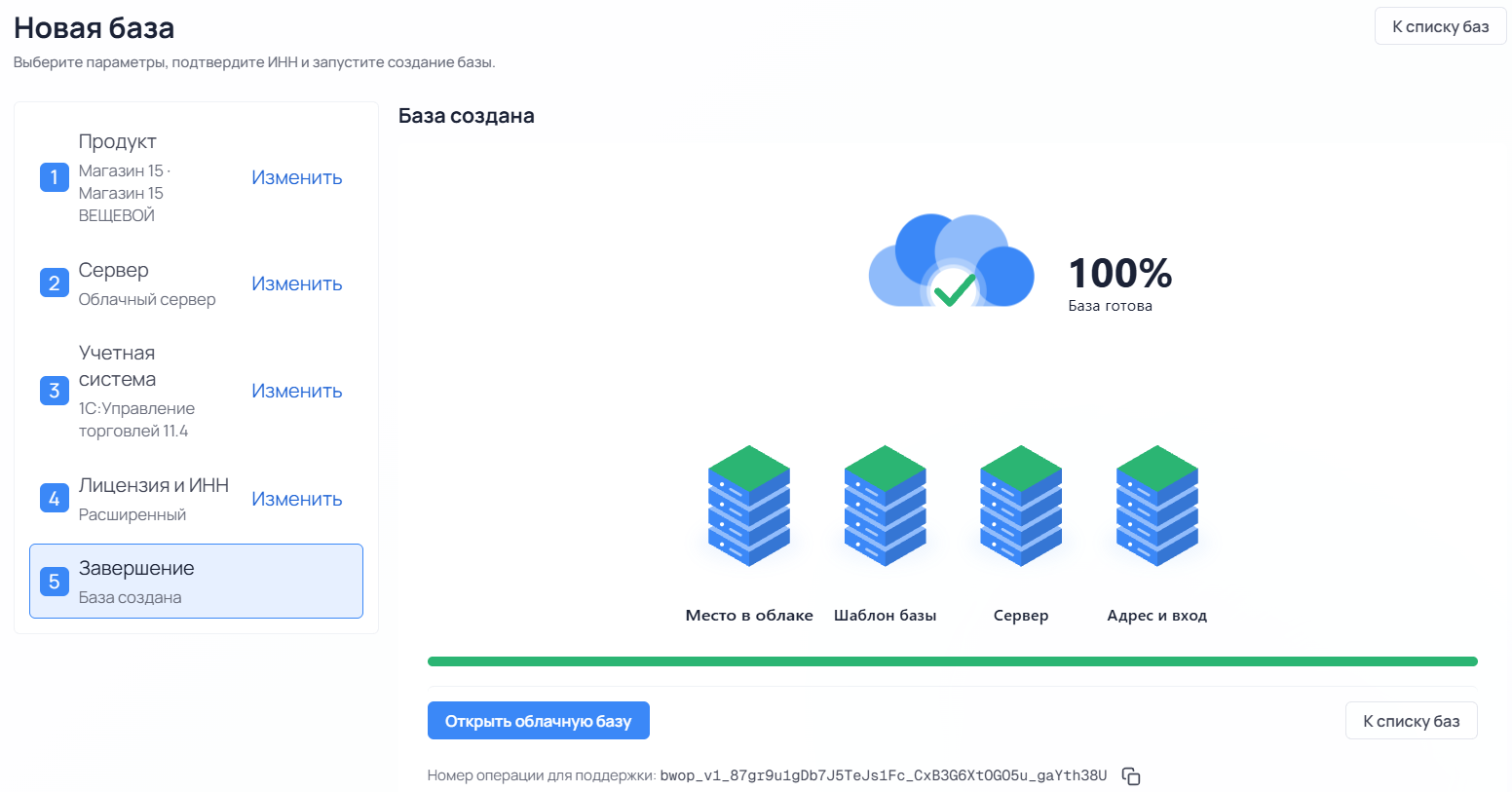Click the green completed progress bar
Image resolution: width=1512 pixels, height=792 pixels.
click(x=953, y=661)
